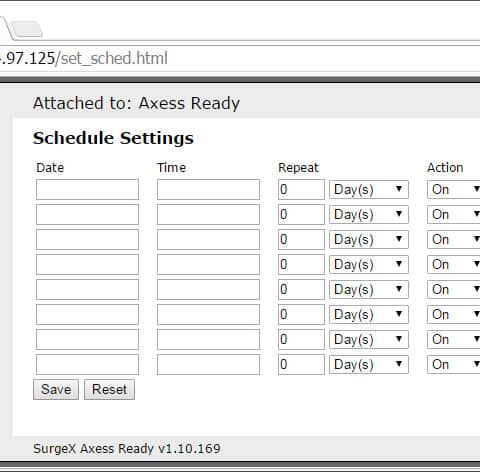Click the Repeat count box in row three

[301, 239]
